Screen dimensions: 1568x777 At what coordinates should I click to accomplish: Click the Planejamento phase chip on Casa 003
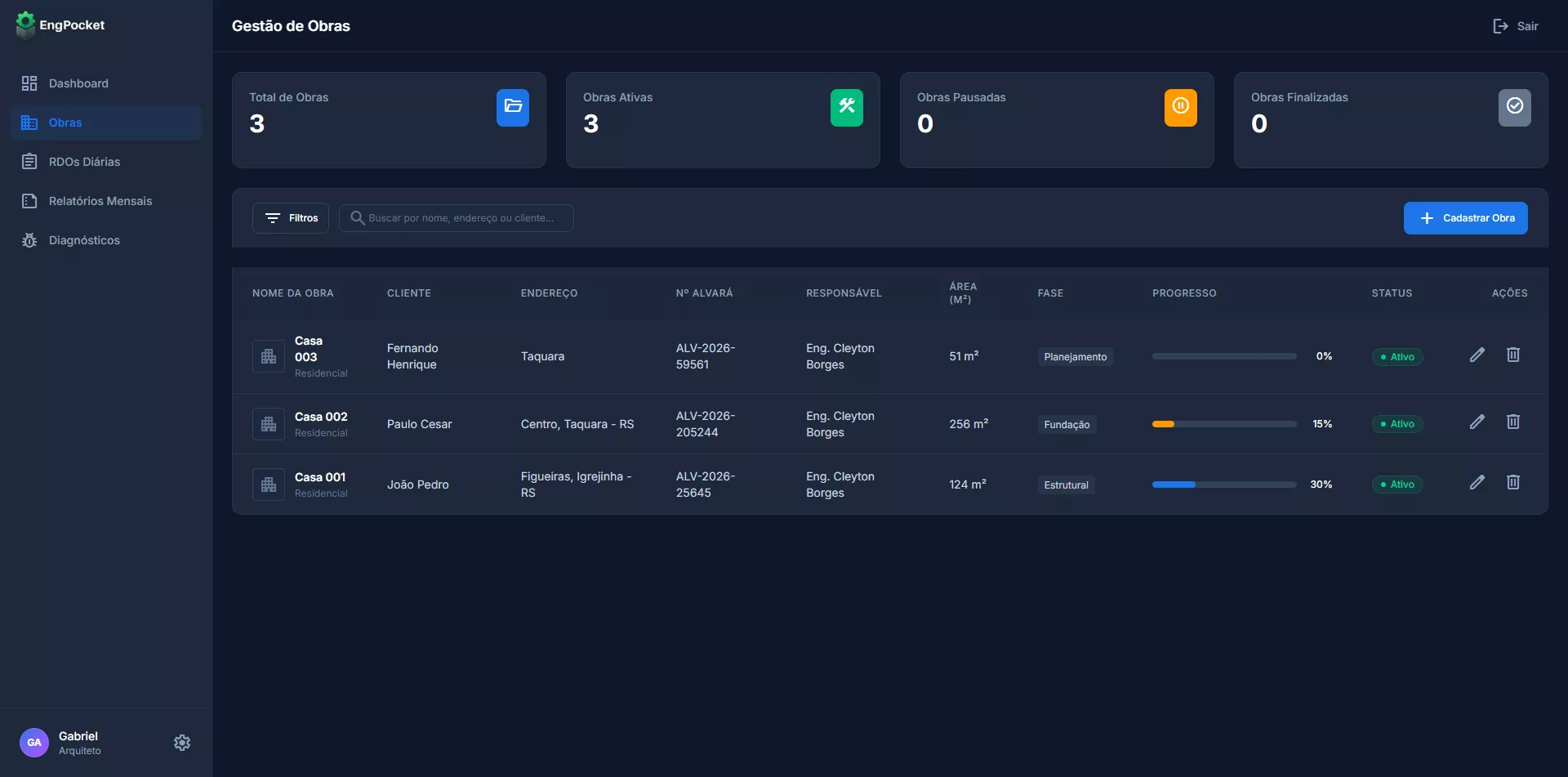(x=1075, y=356)
